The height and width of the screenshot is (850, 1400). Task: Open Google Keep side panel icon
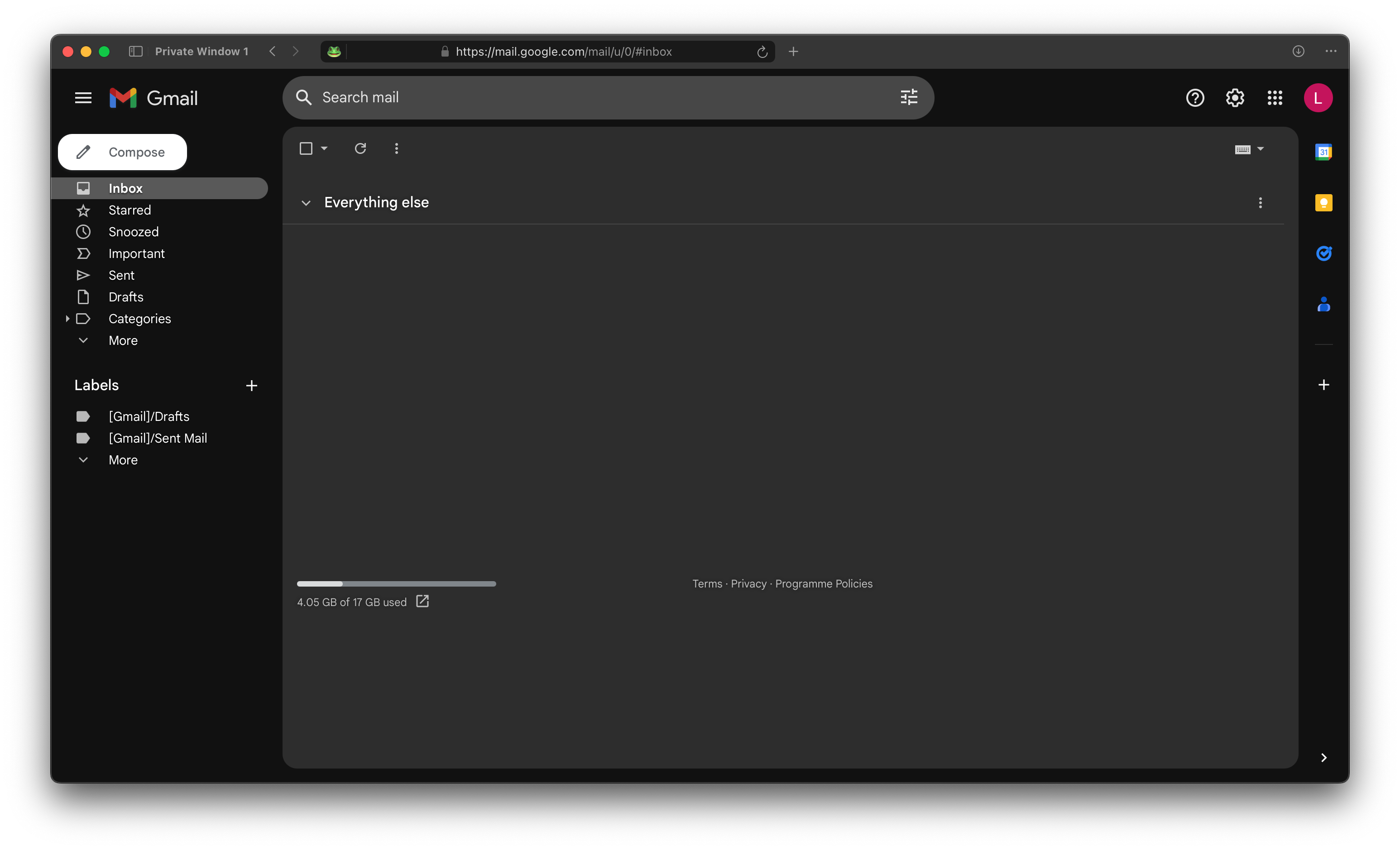tap(1323, 203)
